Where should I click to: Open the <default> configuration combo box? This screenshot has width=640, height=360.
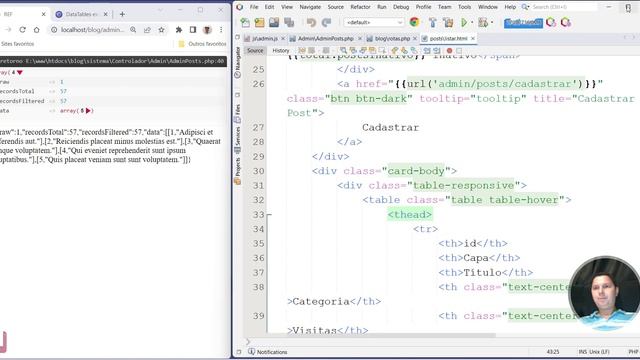pos(374,22)
